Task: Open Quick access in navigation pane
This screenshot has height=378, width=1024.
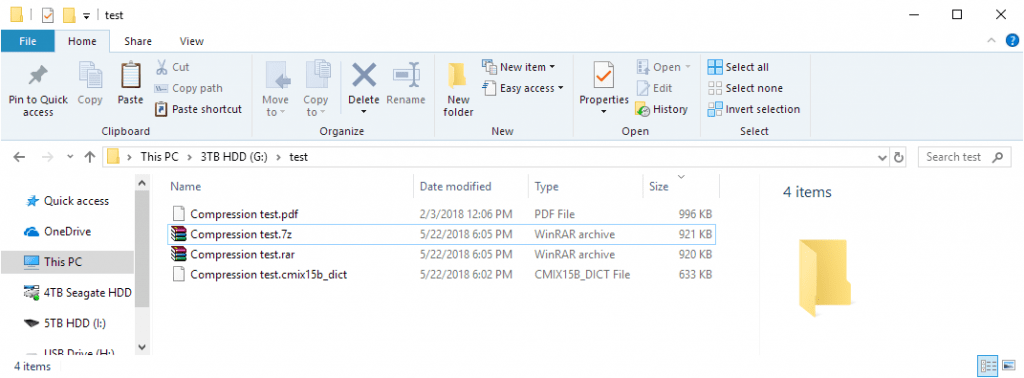Action: click(x=67, y=201)
